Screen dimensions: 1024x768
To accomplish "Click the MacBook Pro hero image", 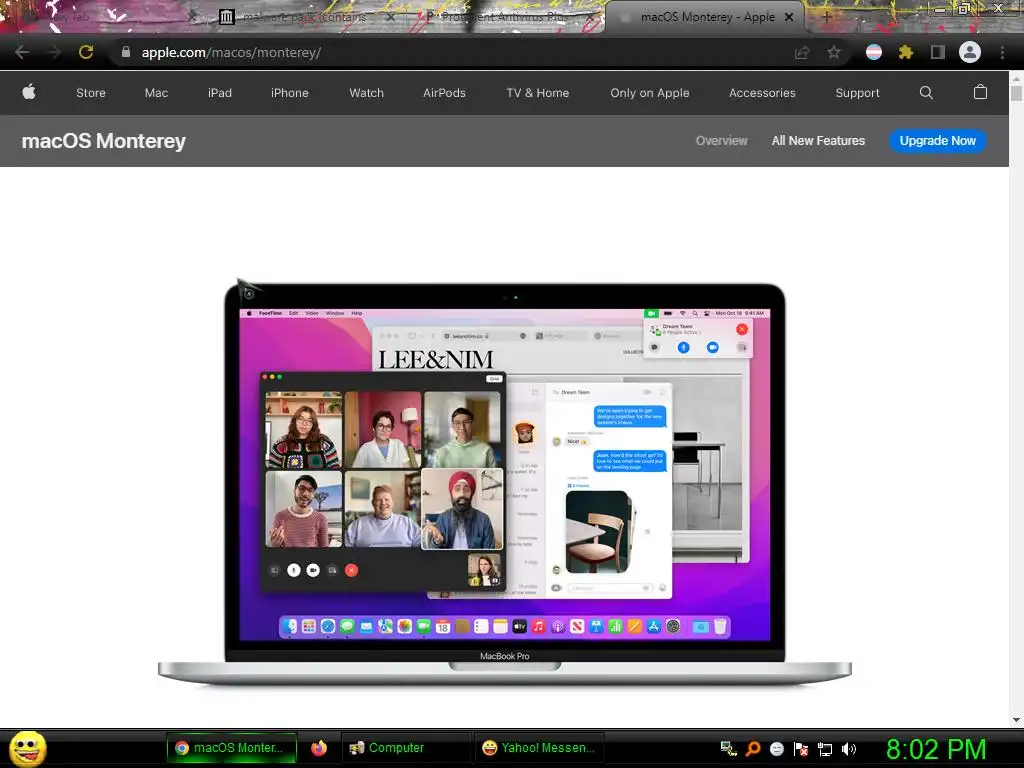I will pos(505,484).
